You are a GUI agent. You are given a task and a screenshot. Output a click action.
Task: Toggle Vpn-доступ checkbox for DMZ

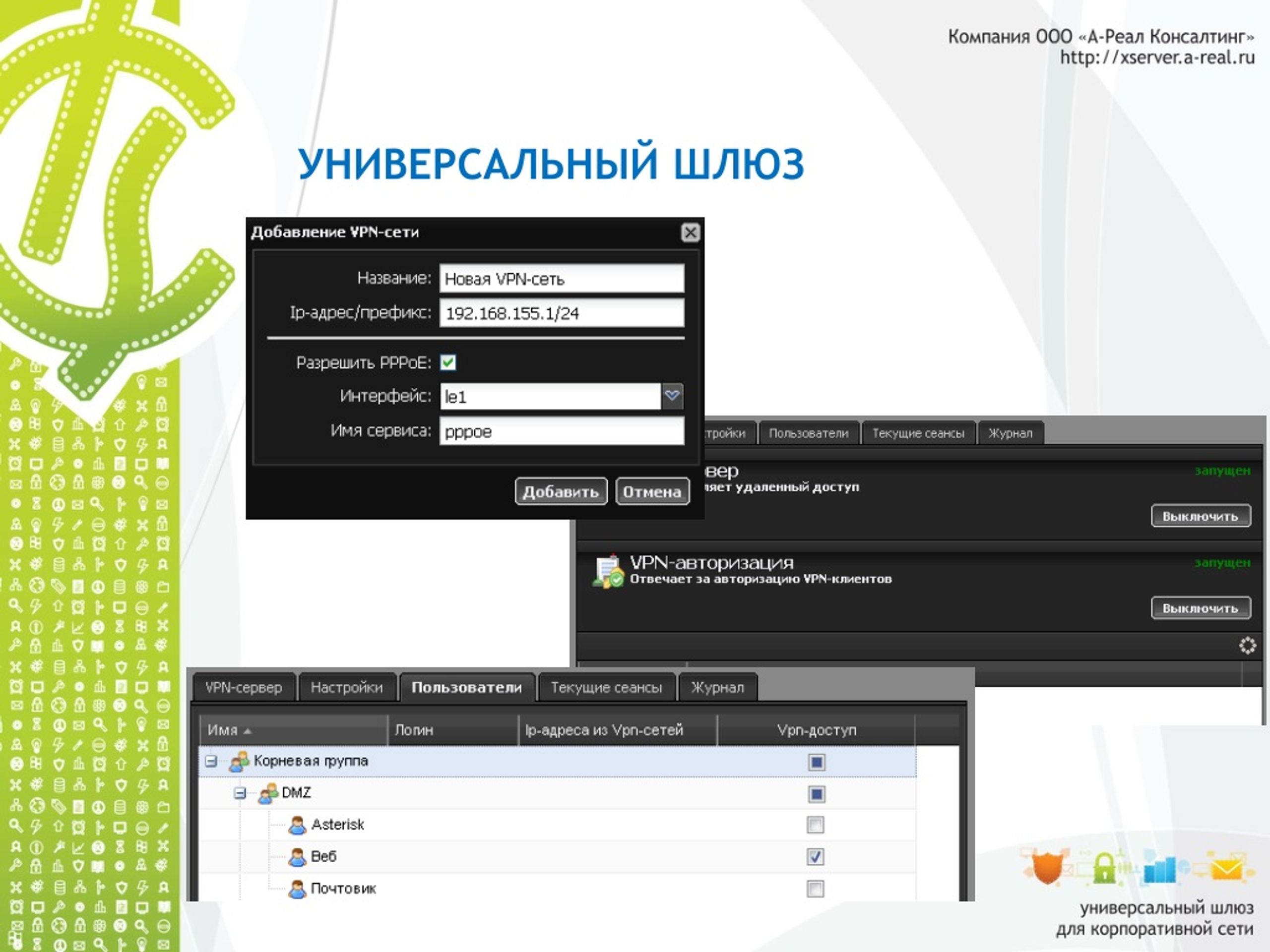[816, 794]
